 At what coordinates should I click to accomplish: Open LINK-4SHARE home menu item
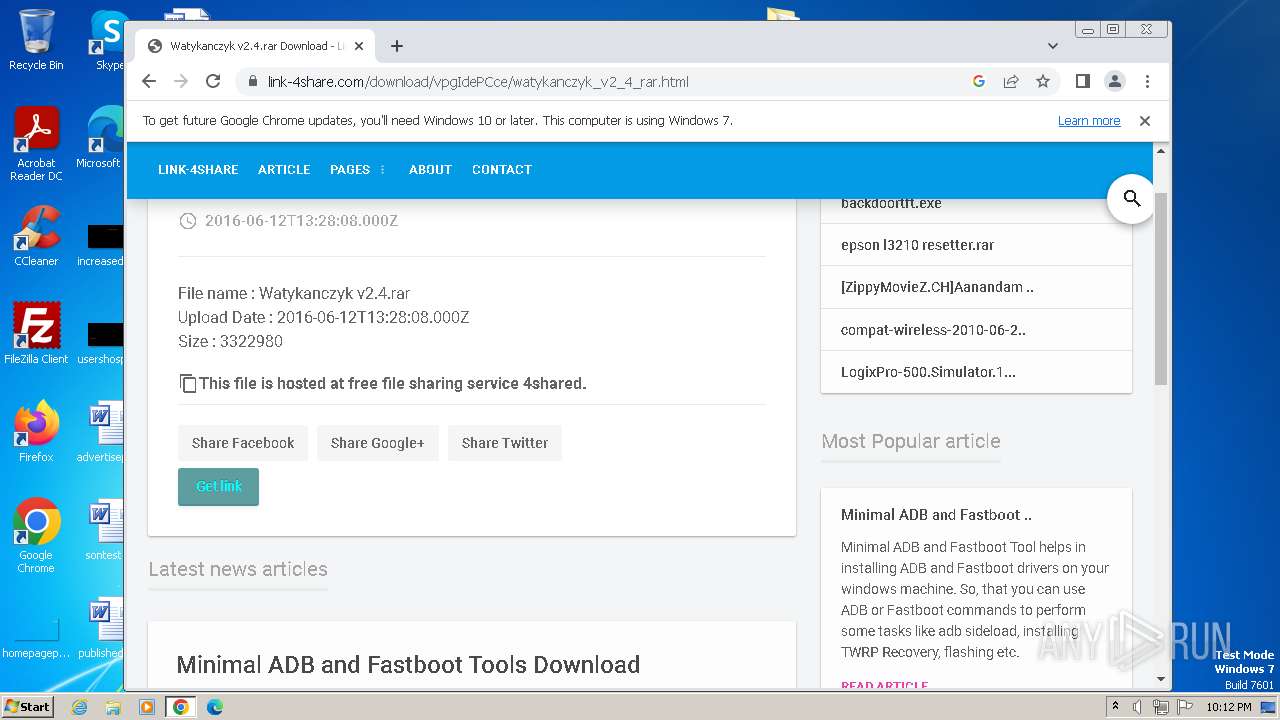198,170
